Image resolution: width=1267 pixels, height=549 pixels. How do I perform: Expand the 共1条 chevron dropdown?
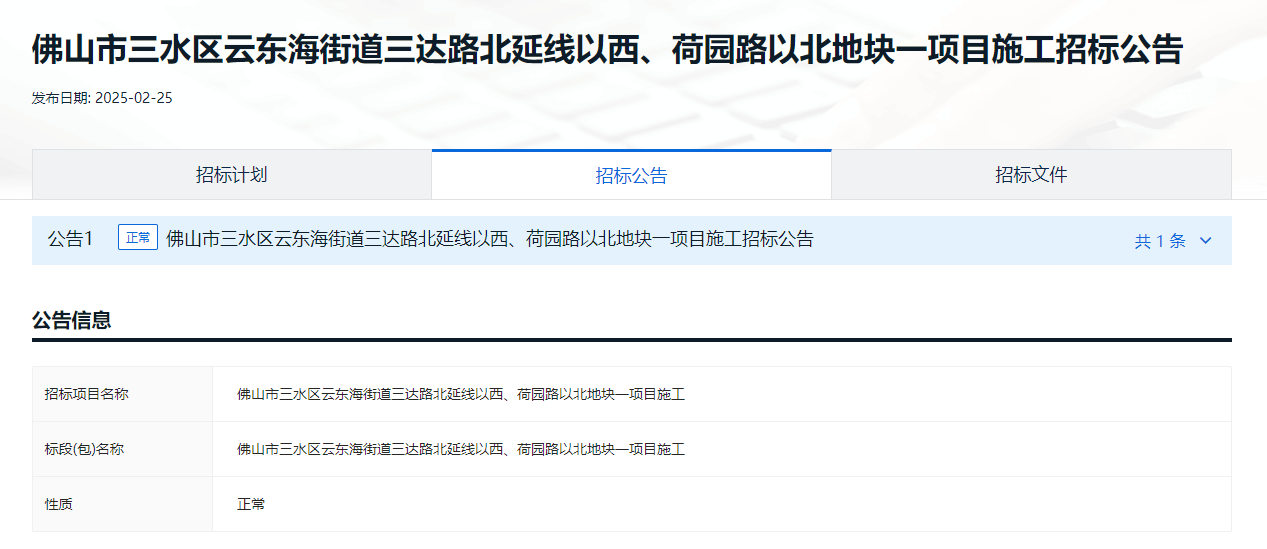coord(1205,241)
